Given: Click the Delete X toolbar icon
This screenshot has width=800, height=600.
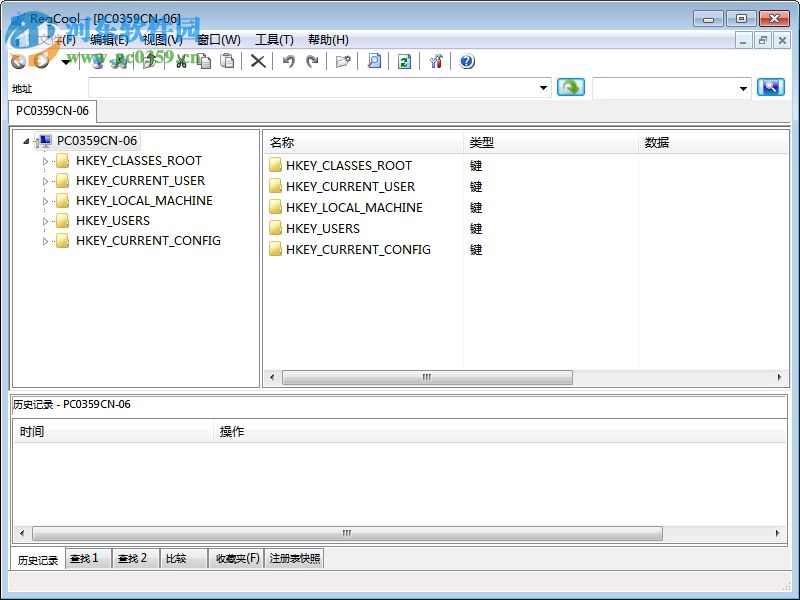Looking at the screenshot, I should tap(258, 61).
